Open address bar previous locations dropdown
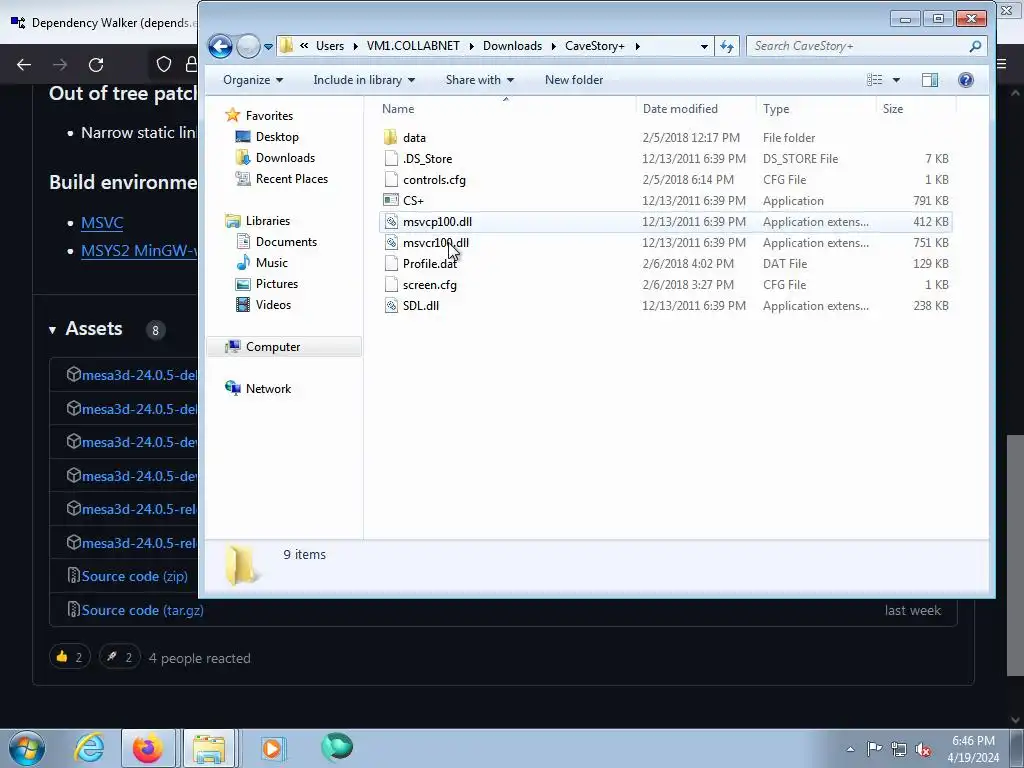The width and height of the screenshot is (1024, 768). coord(704,46)
